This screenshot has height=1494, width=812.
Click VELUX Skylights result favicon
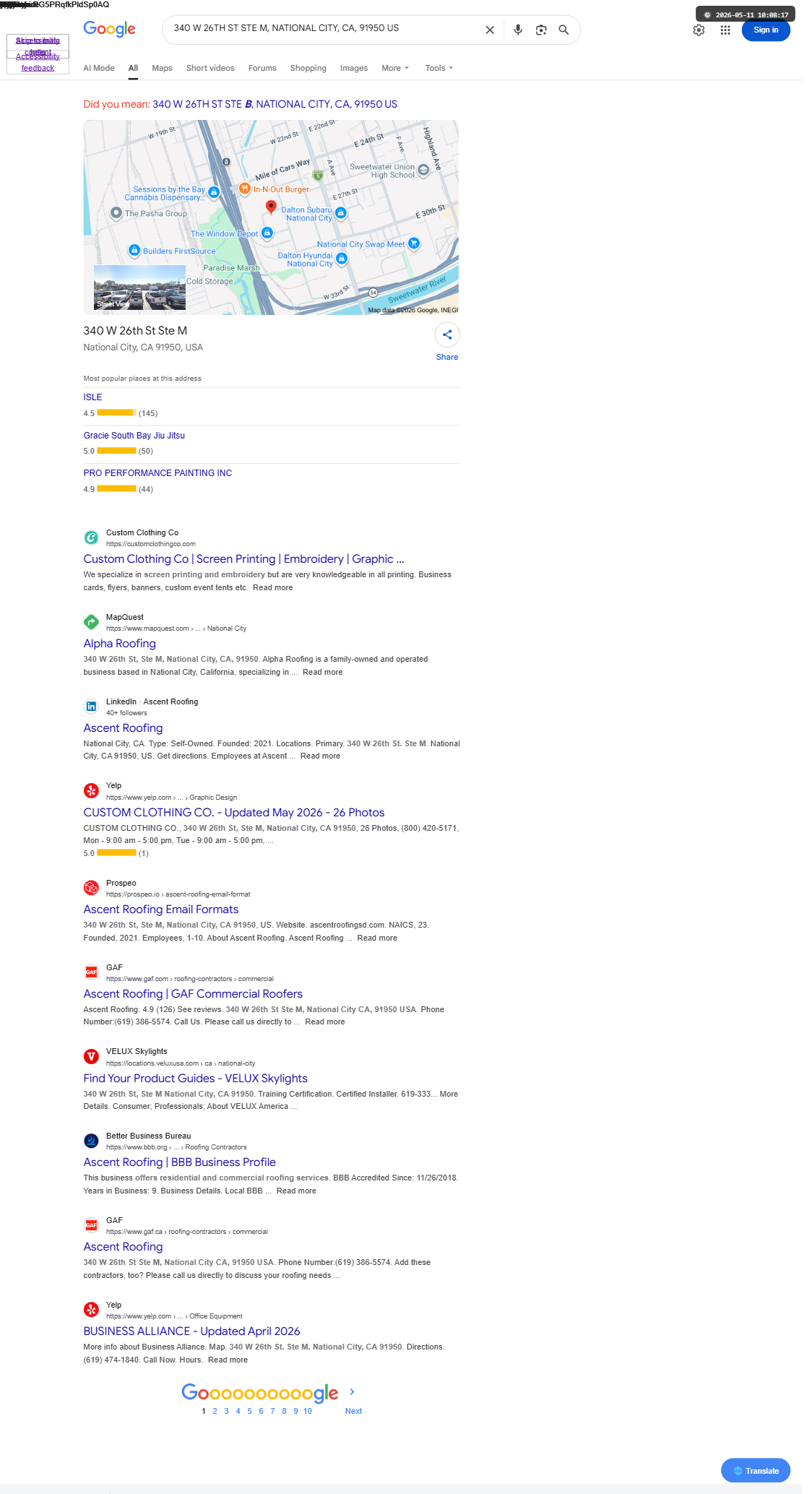coord(91,1056)
